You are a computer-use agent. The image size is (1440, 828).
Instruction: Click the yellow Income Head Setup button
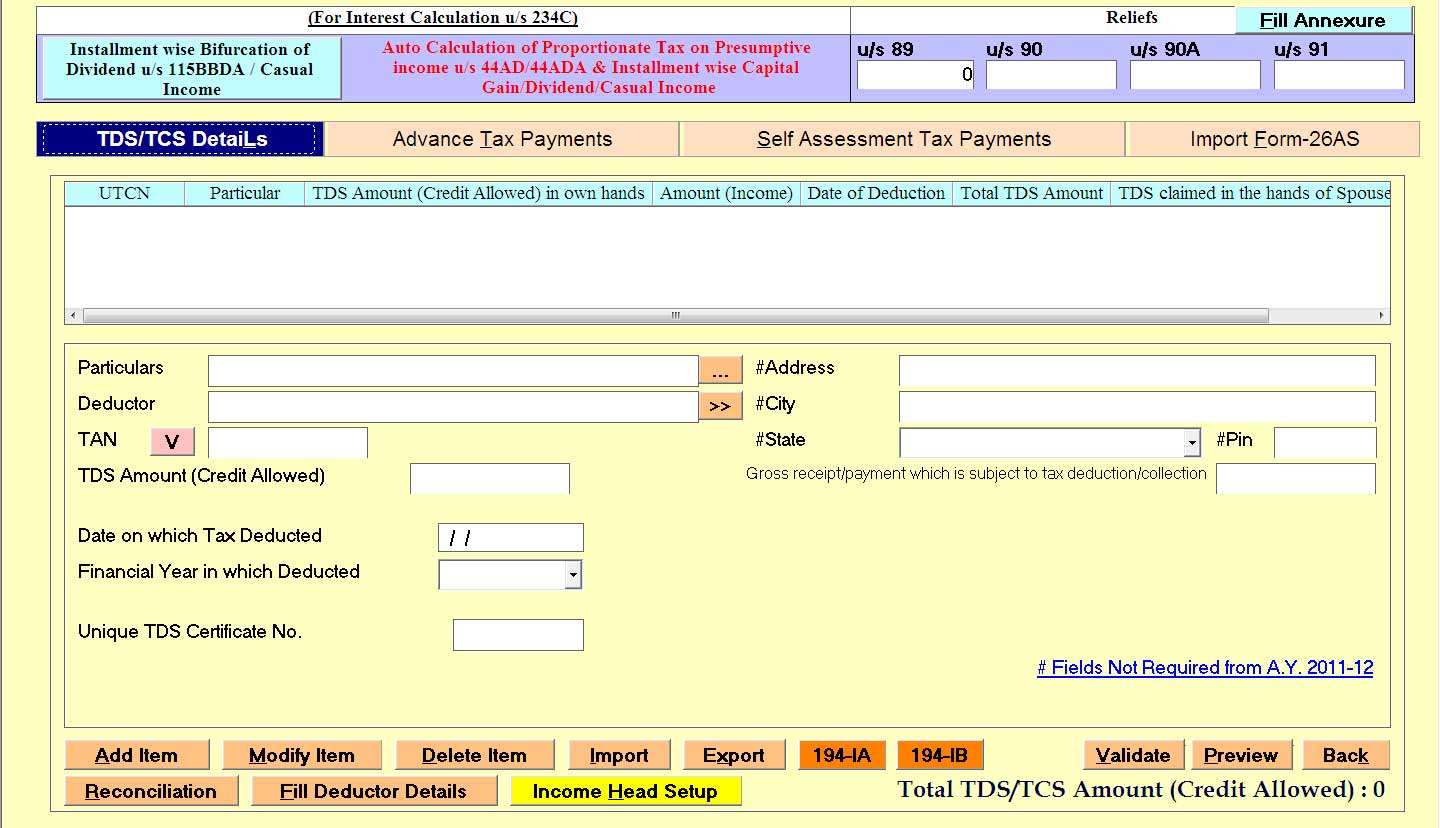625,791
